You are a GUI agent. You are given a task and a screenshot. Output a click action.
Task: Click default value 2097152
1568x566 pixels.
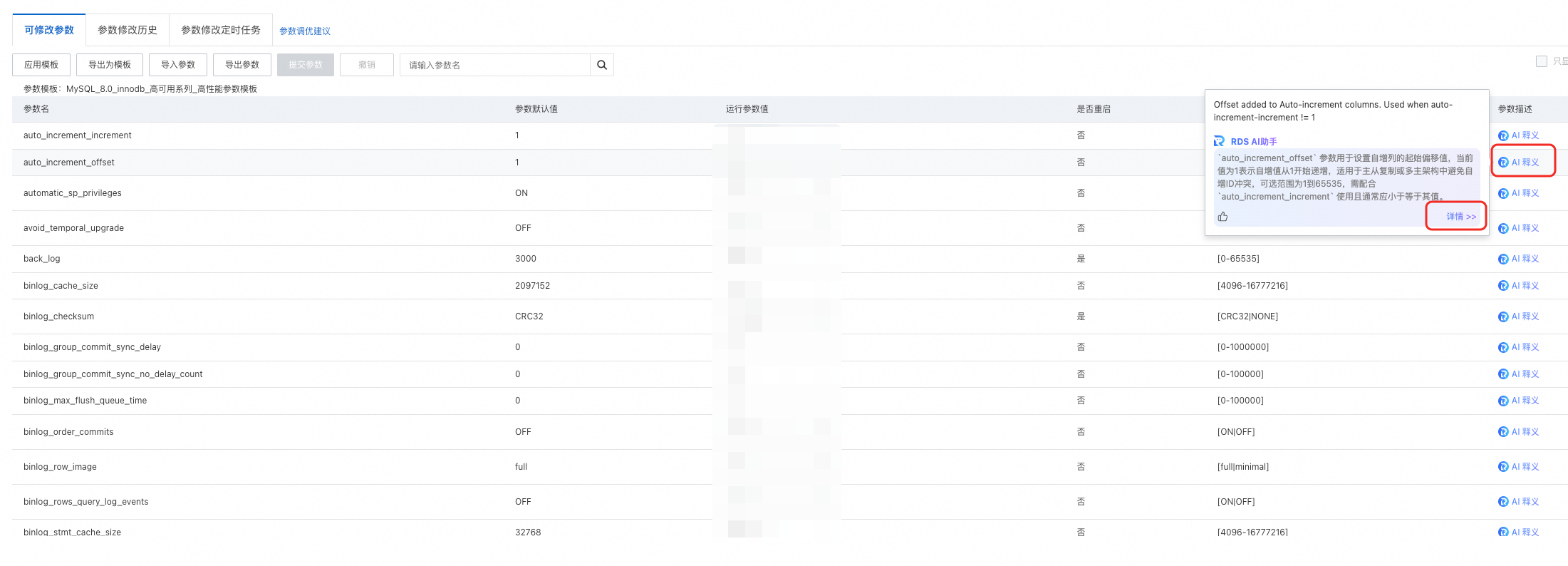point(533,286)
